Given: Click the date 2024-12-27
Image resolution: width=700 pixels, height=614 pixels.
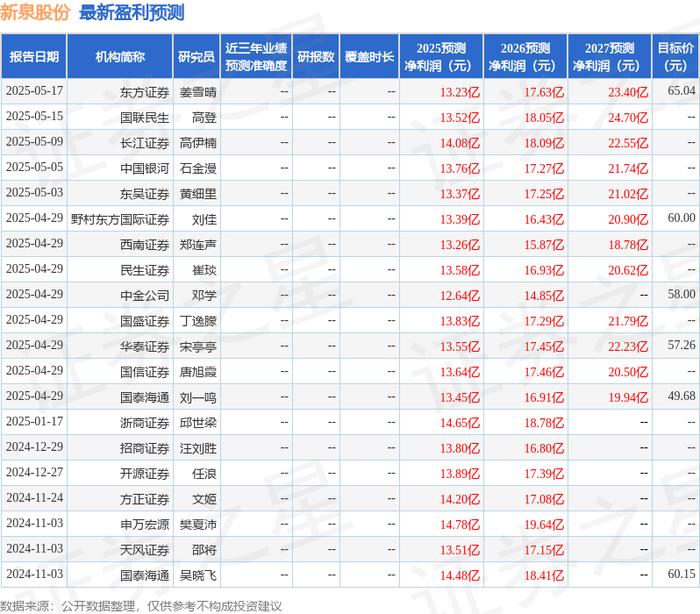Looking at the screenshot, I should pos(34,473).
